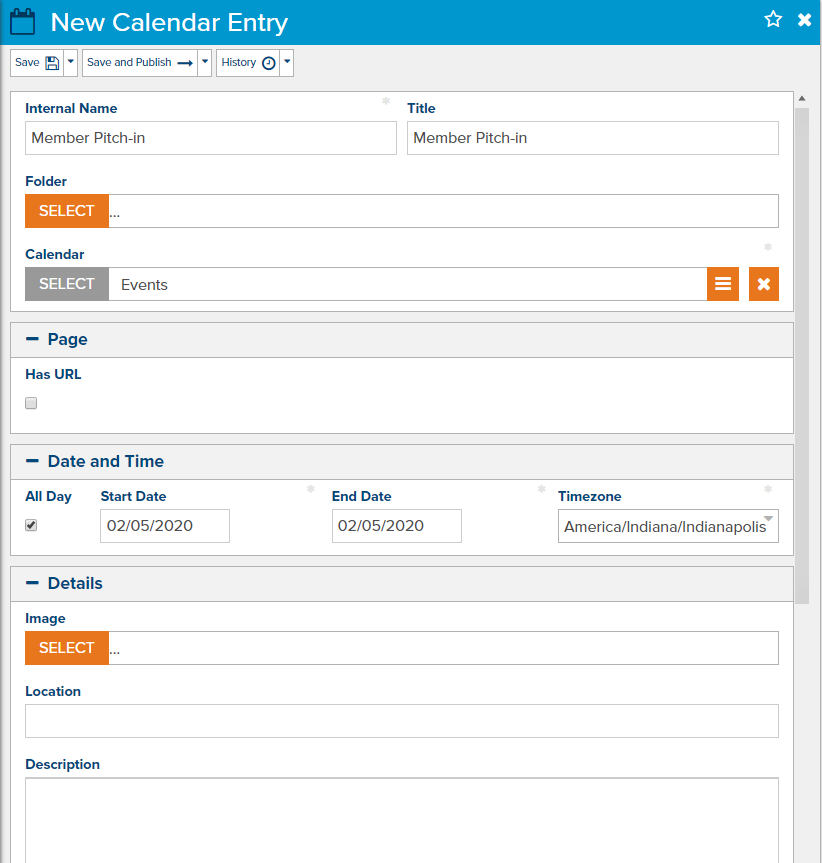Click Save and Publish

(x=140, y=63)
